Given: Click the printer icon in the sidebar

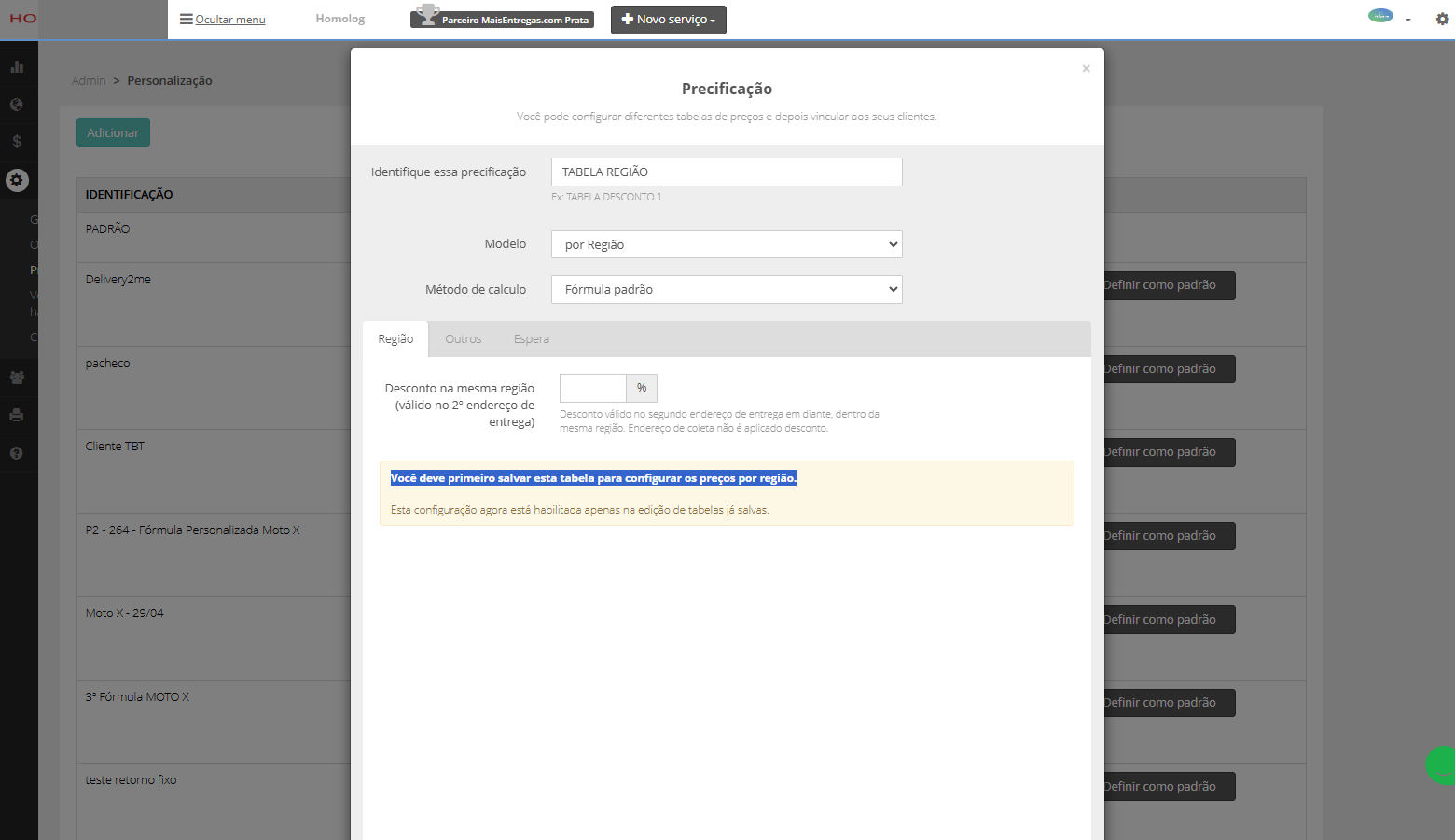Looking at the screenshot, I should click(x=17, y=415).
